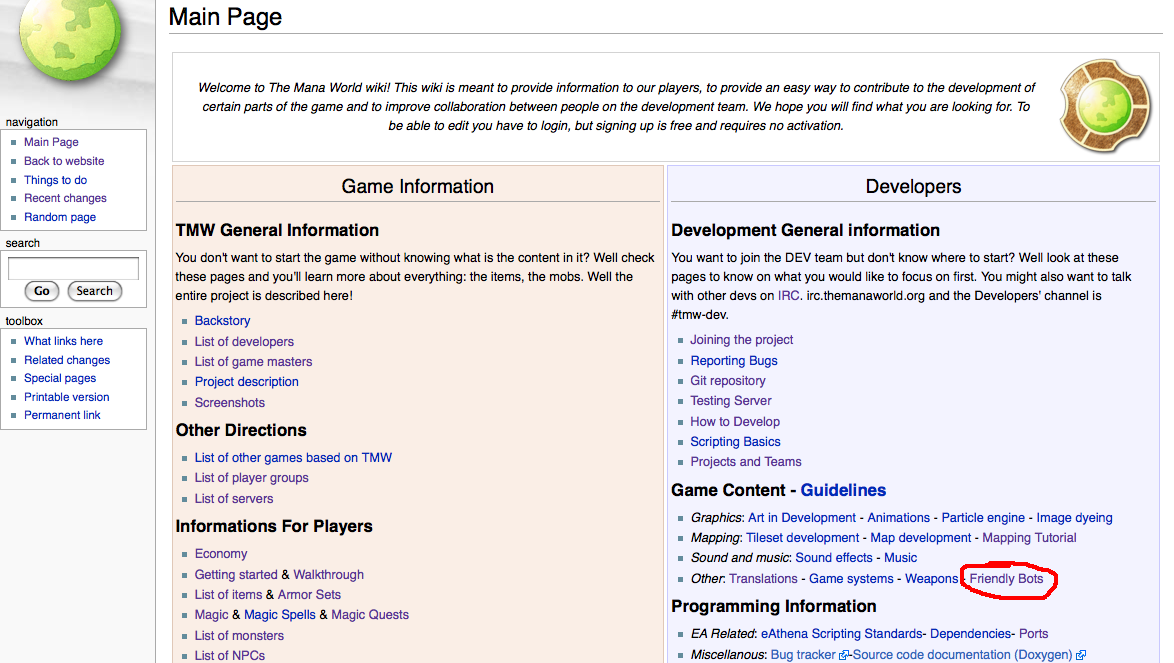Open Economy page

tap(221, 554)
